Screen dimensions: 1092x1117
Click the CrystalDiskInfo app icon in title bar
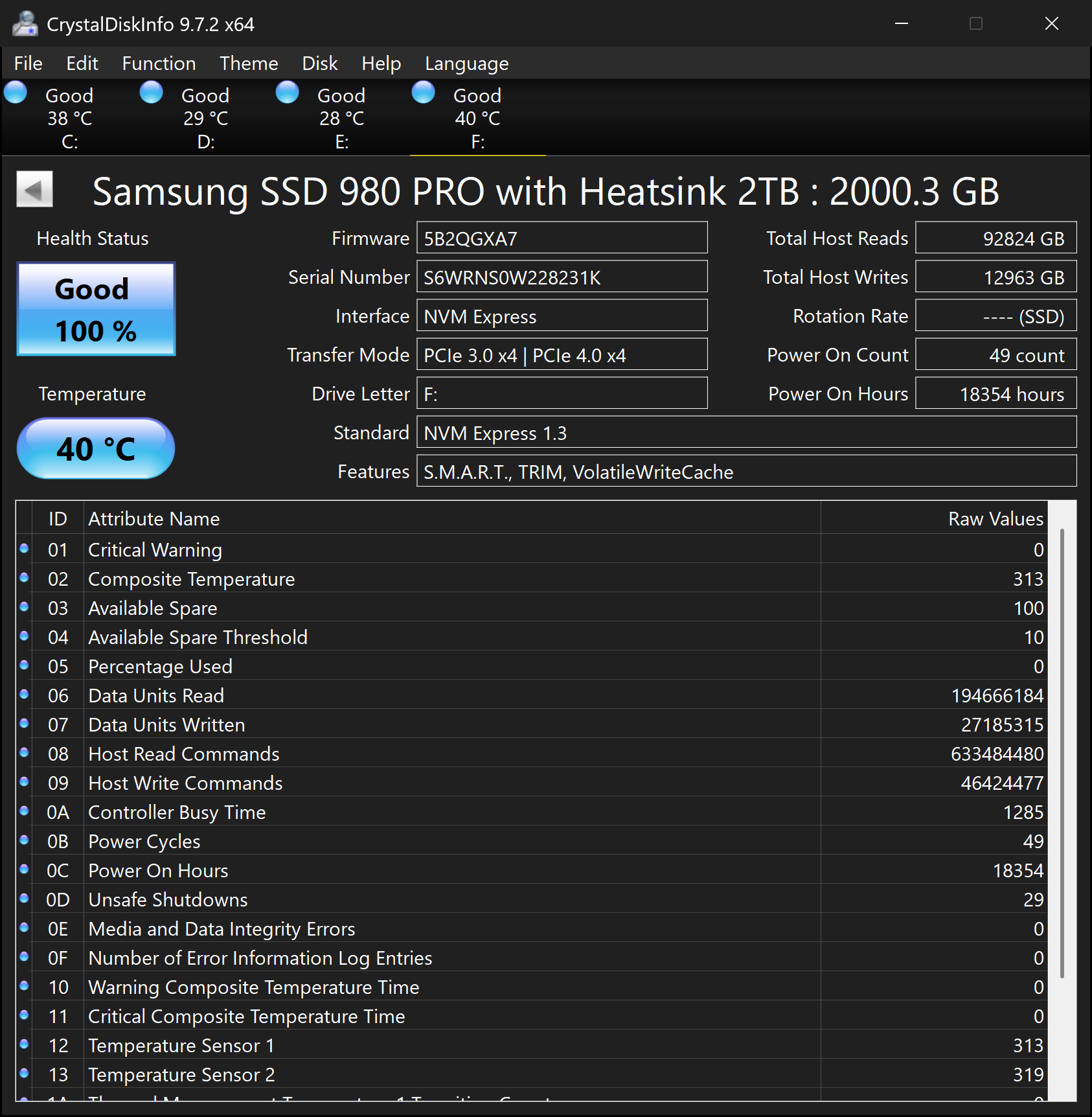pyautogui.click(x=25, y=24)
